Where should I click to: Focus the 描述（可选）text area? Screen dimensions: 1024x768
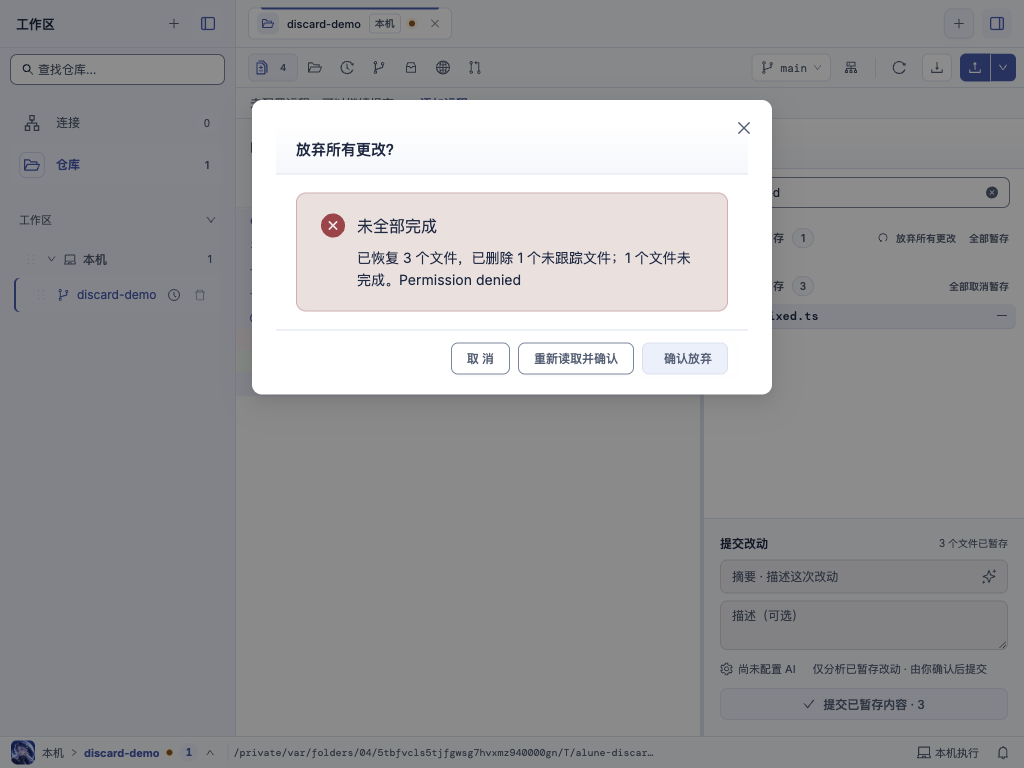coord(863,625)
